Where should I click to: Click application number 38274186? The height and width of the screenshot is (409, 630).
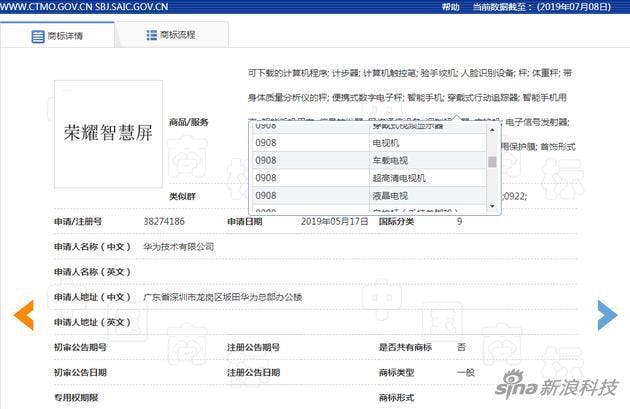click(164, 221)
